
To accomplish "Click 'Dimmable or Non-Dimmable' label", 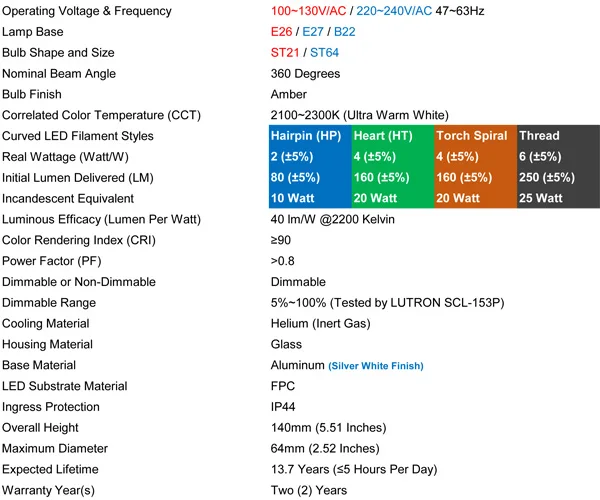I will click(79, 282).
